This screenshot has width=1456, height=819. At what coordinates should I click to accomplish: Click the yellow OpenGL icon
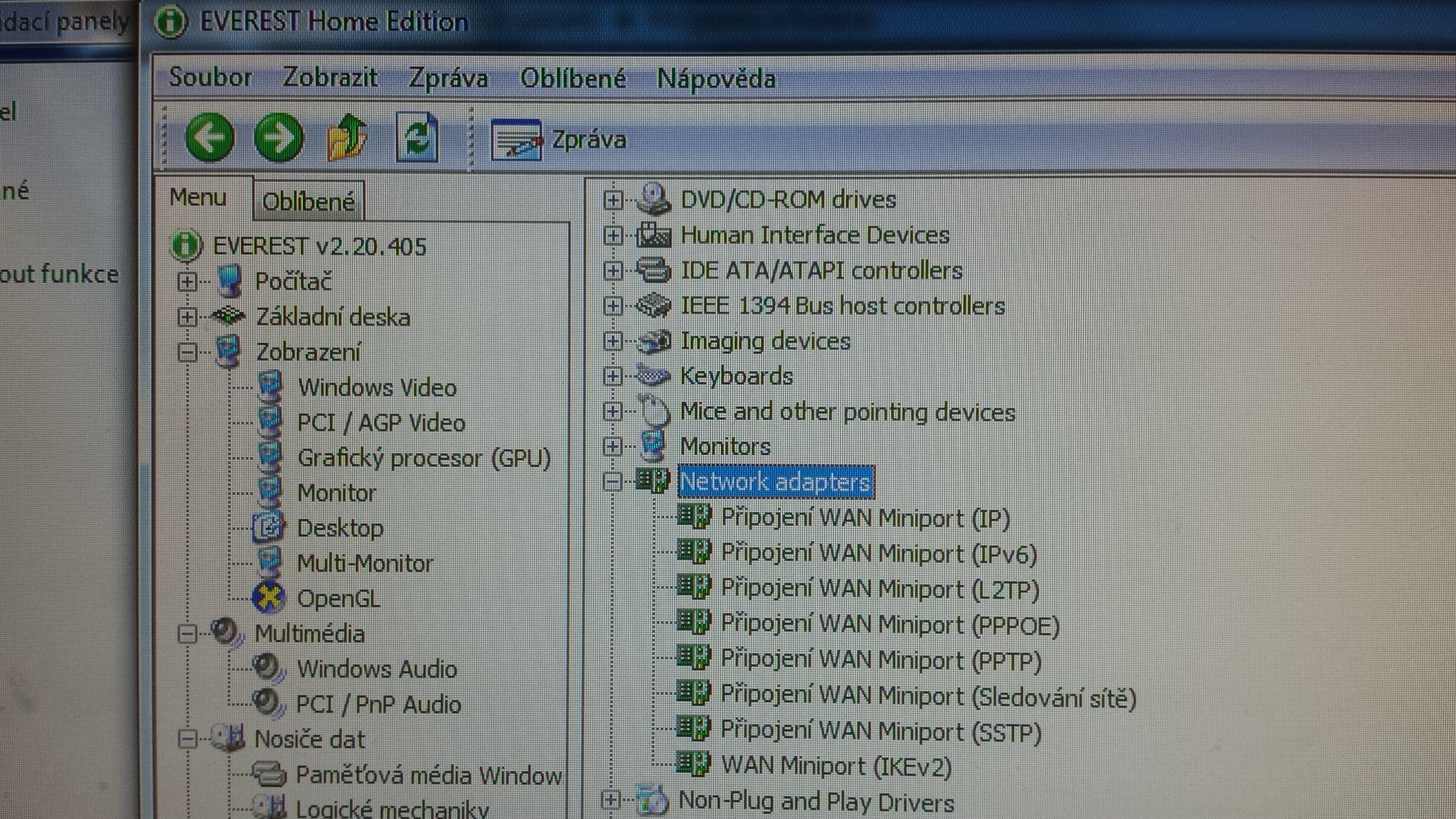269,597
